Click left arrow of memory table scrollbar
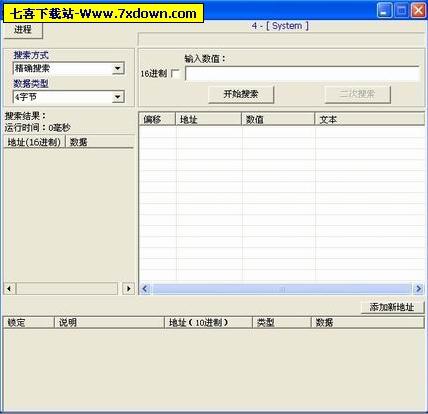Image resolution: width=428 pixels, height=414 pixels. point(145,289)
